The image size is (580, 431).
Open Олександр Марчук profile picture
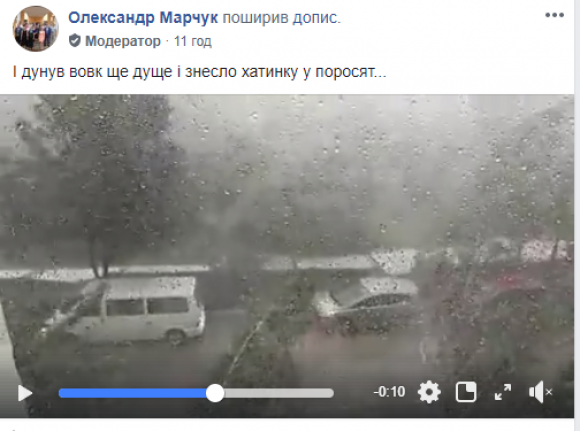(x=36, y=28)
